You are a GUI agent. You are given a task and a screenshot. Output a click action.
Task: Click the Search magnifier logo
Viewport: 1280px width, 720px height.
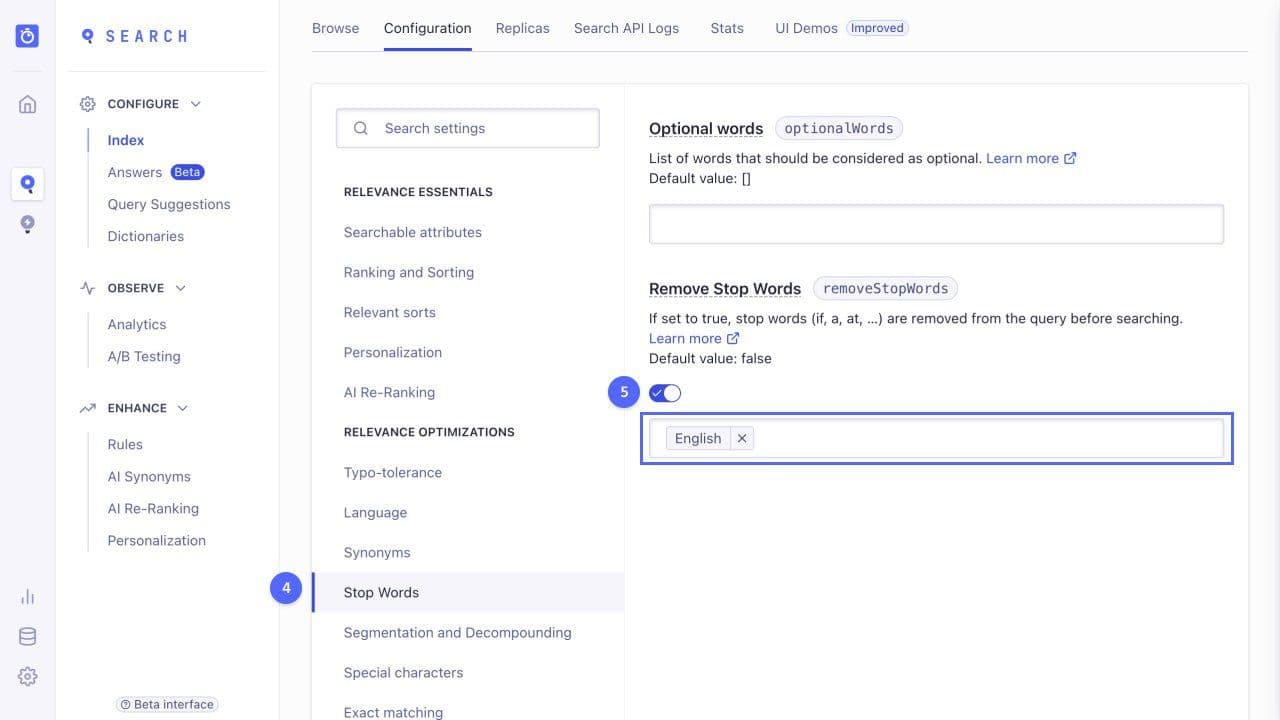coord(88,36)
